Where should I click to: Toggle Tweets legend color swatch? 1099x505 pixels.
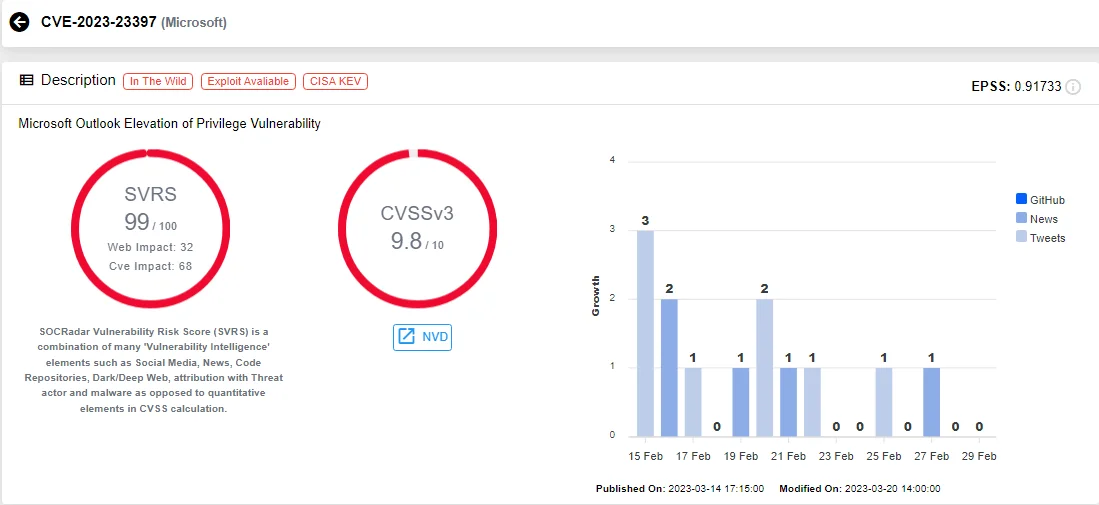click(x=1020, y=237)
